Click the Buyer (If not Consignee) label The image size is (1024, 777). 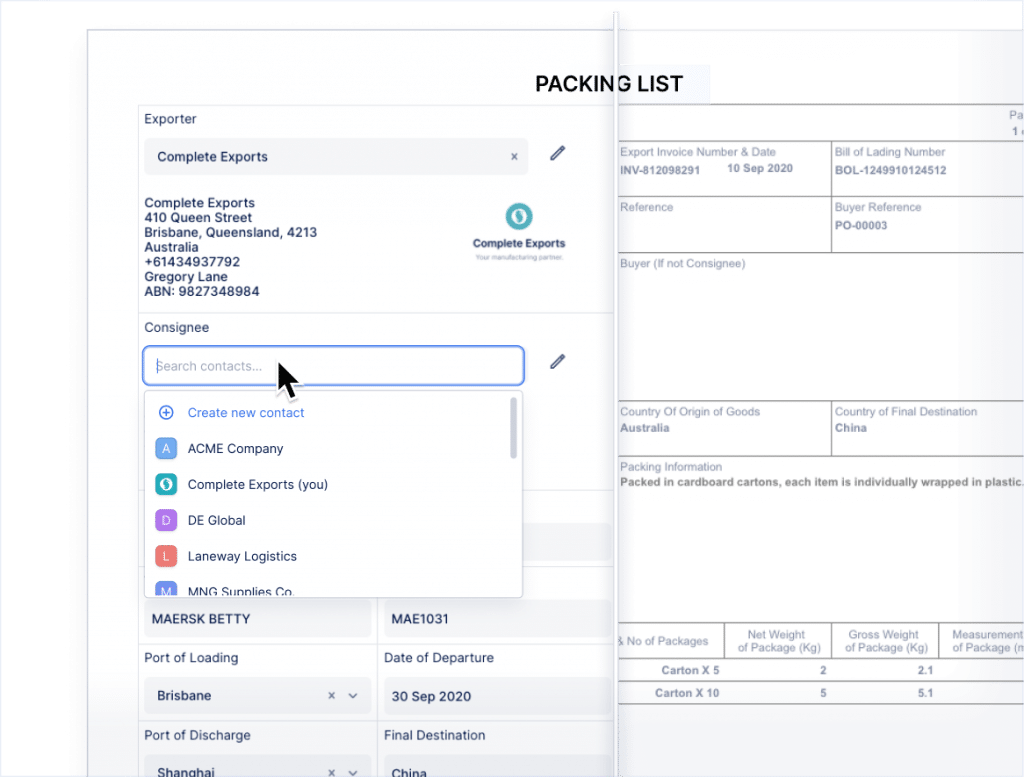pyautogui.click(x=682, y=264)
